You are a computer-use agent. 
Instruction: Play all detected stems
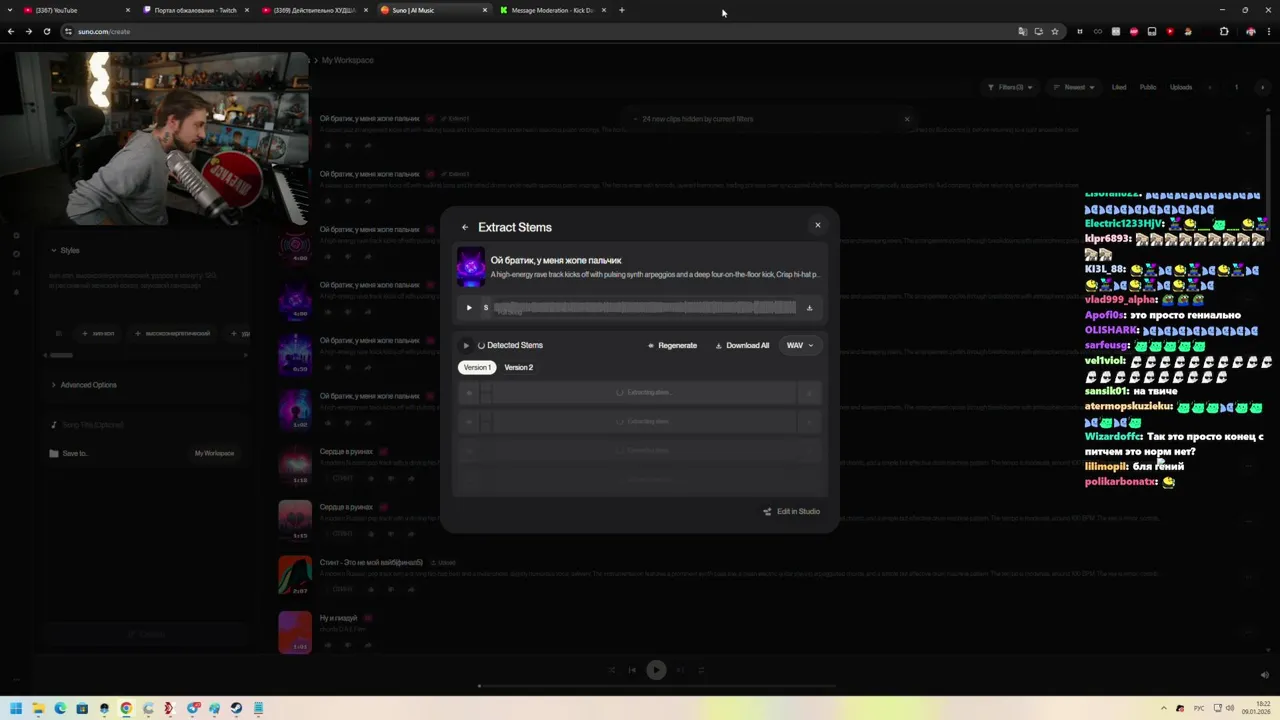pos(465,345)
